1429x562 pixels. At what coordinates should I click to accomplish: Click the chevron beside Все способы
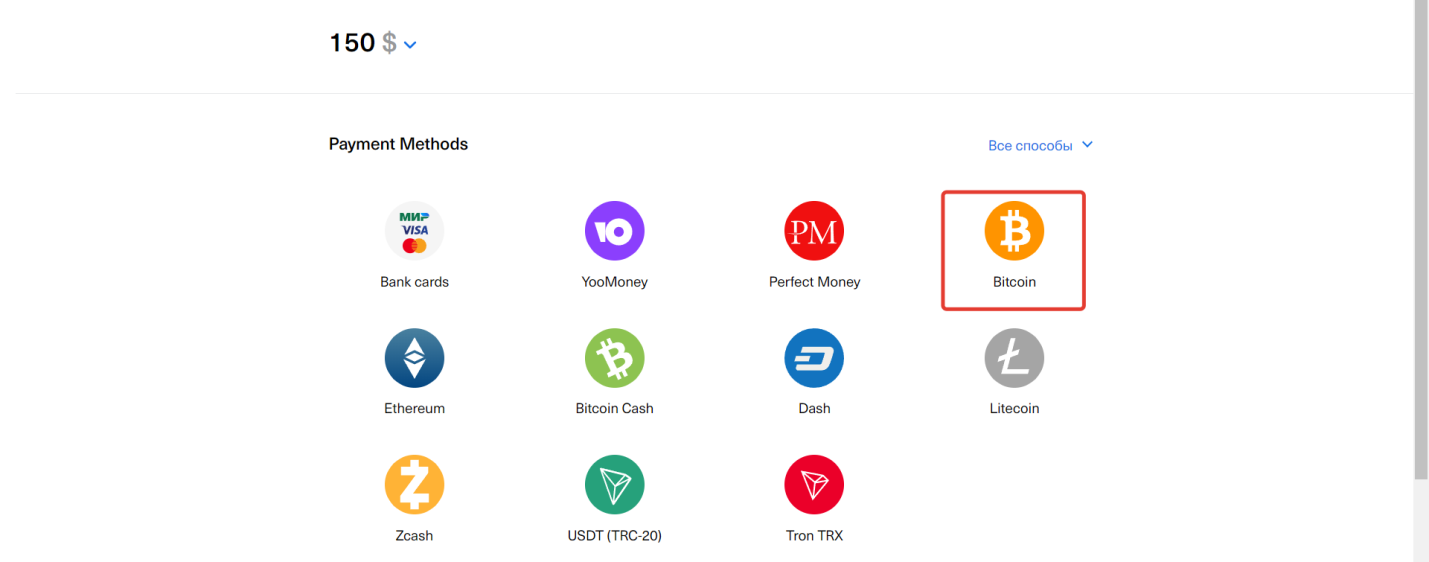pos(1088,145)
